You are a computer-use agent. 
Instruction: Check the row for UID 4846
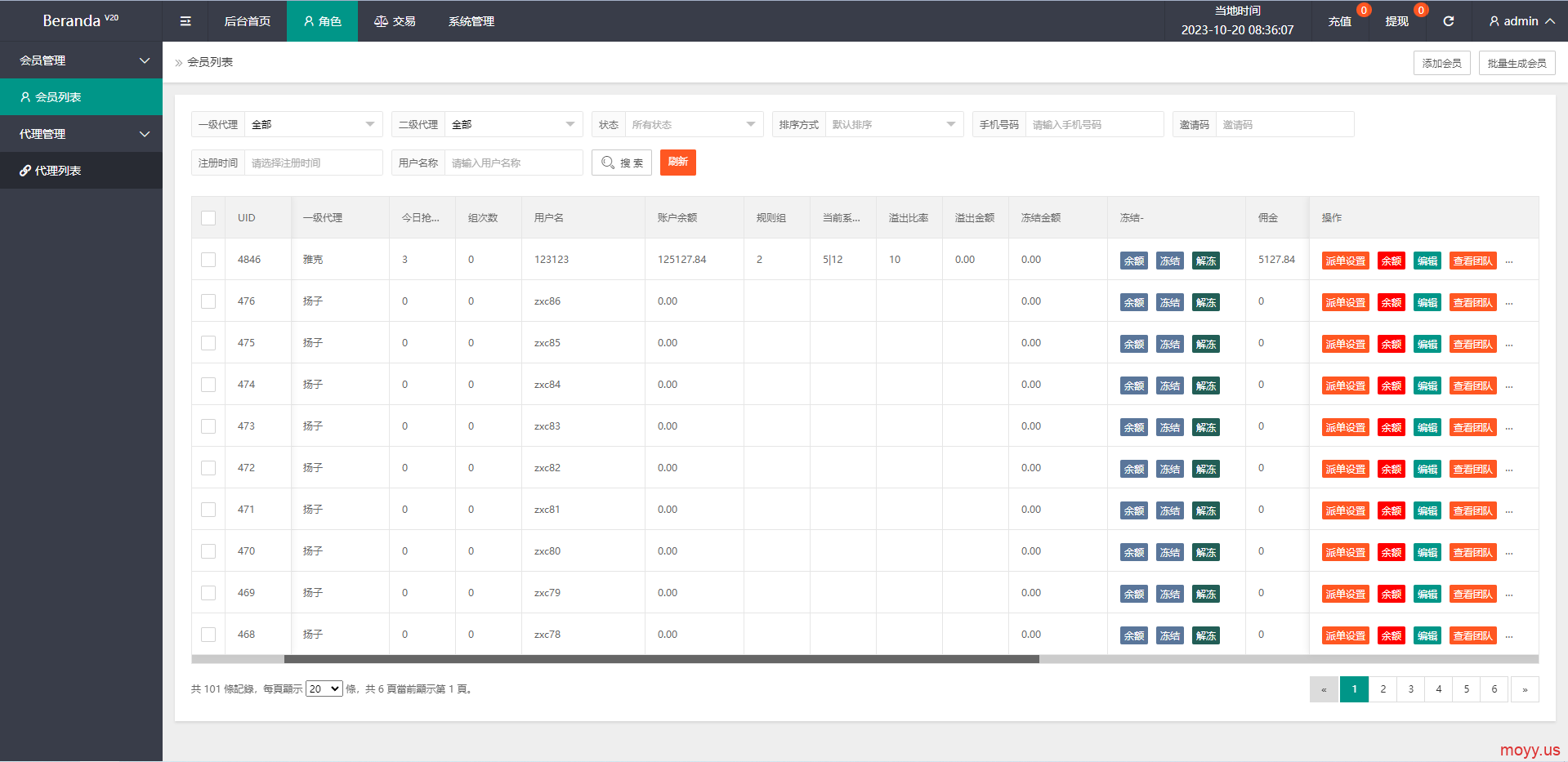point(208,260)
